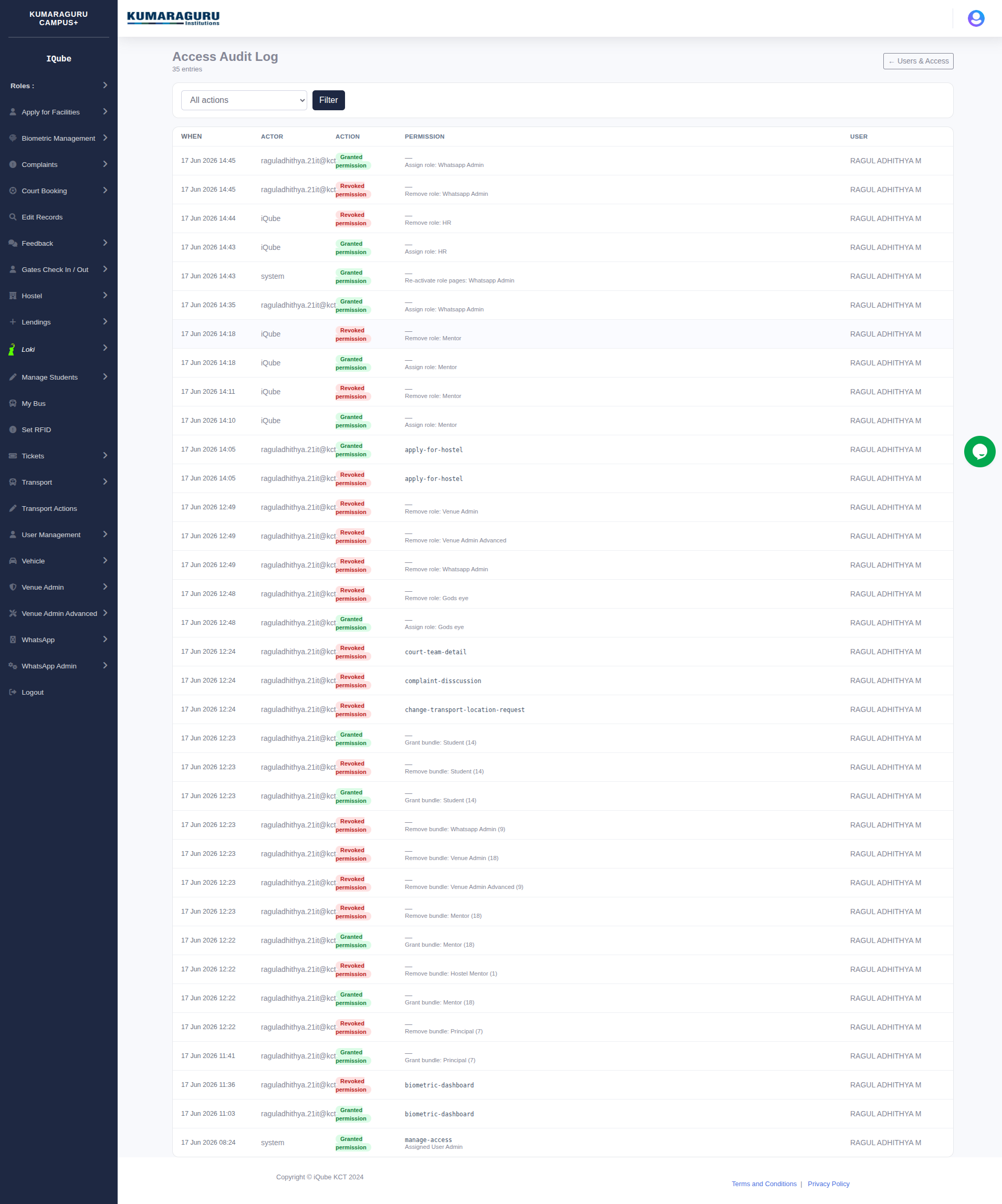
Task: Click the My Bus icon
Action: (x=13, y=404)
